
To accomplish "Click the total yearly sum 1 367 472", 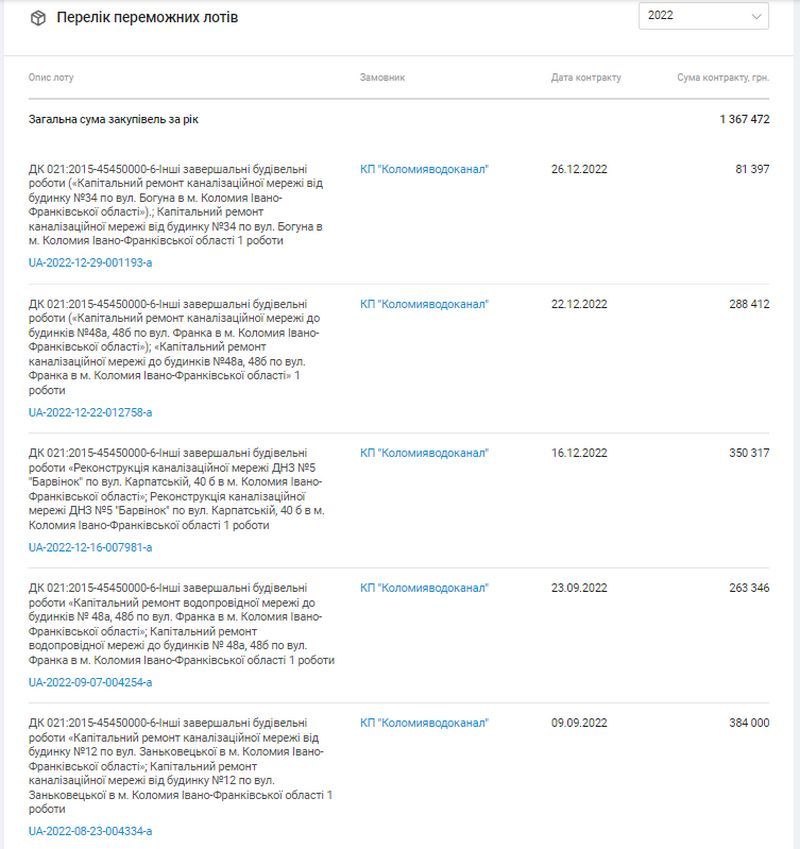I will click(x=744, y=120).
